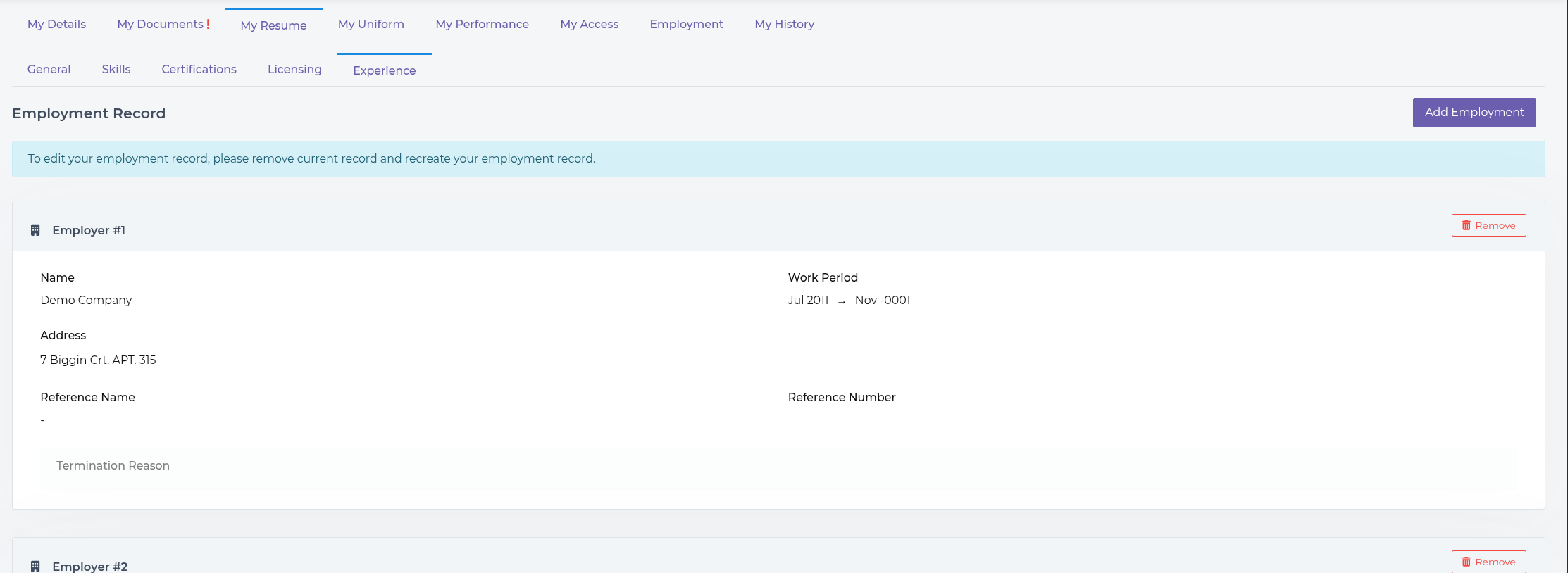1568x573 pixels.
Task: Click the building icon beside Employer #1
Action: pyautogui.click(x=35, y=230)
